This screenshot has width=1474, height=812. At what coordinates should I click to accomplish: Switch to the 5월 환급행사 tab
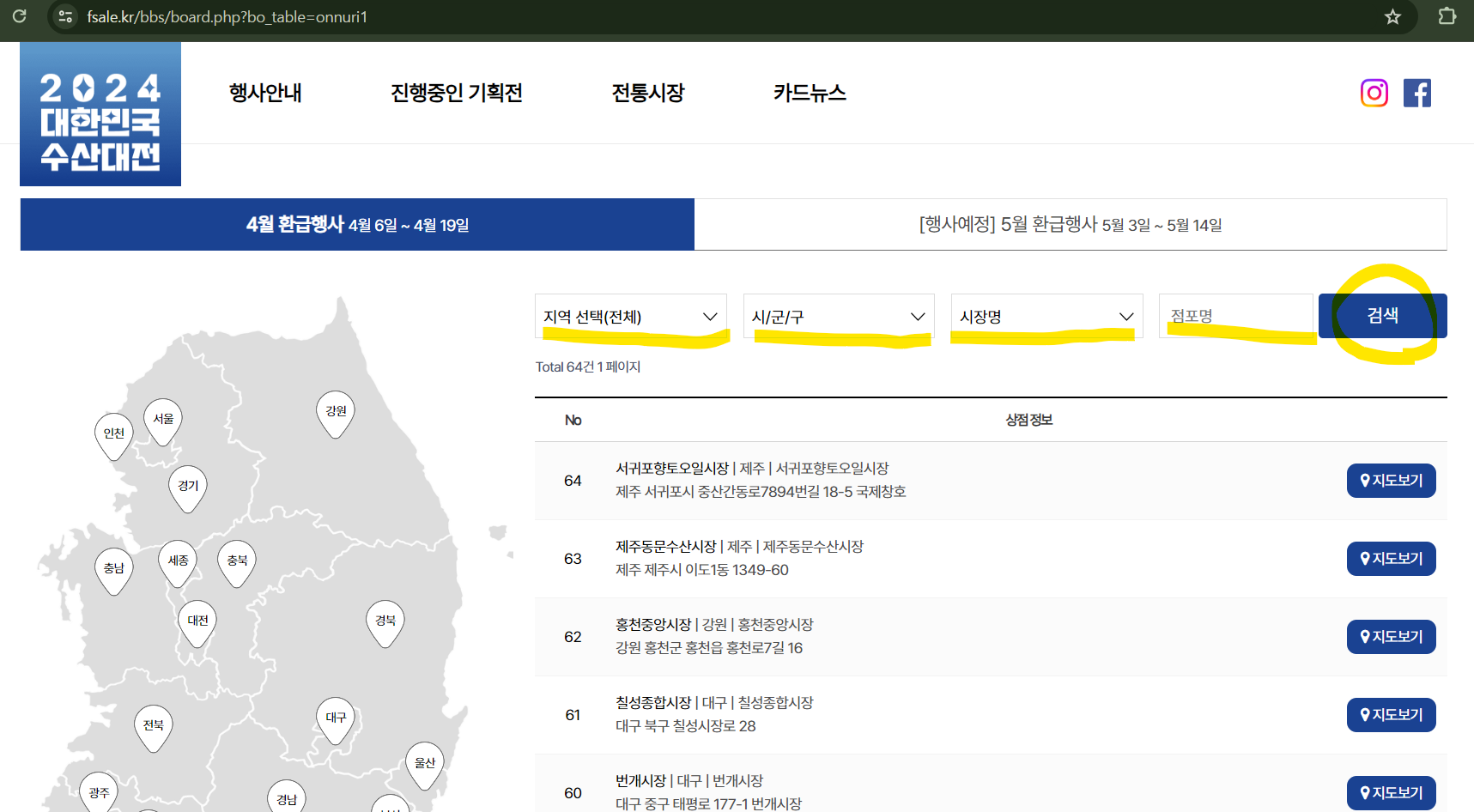point(1070,225)
